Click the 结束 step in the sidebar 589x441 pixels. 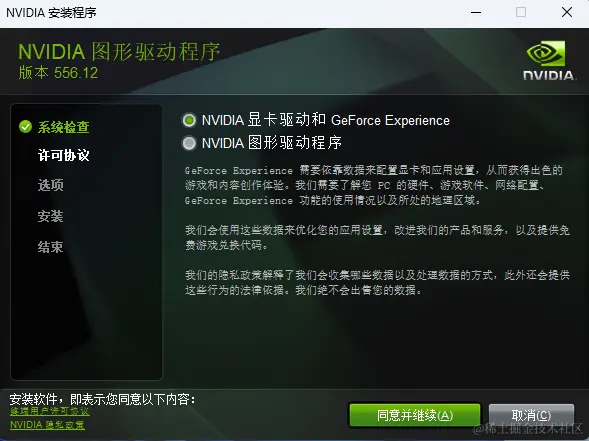[50, 247]
